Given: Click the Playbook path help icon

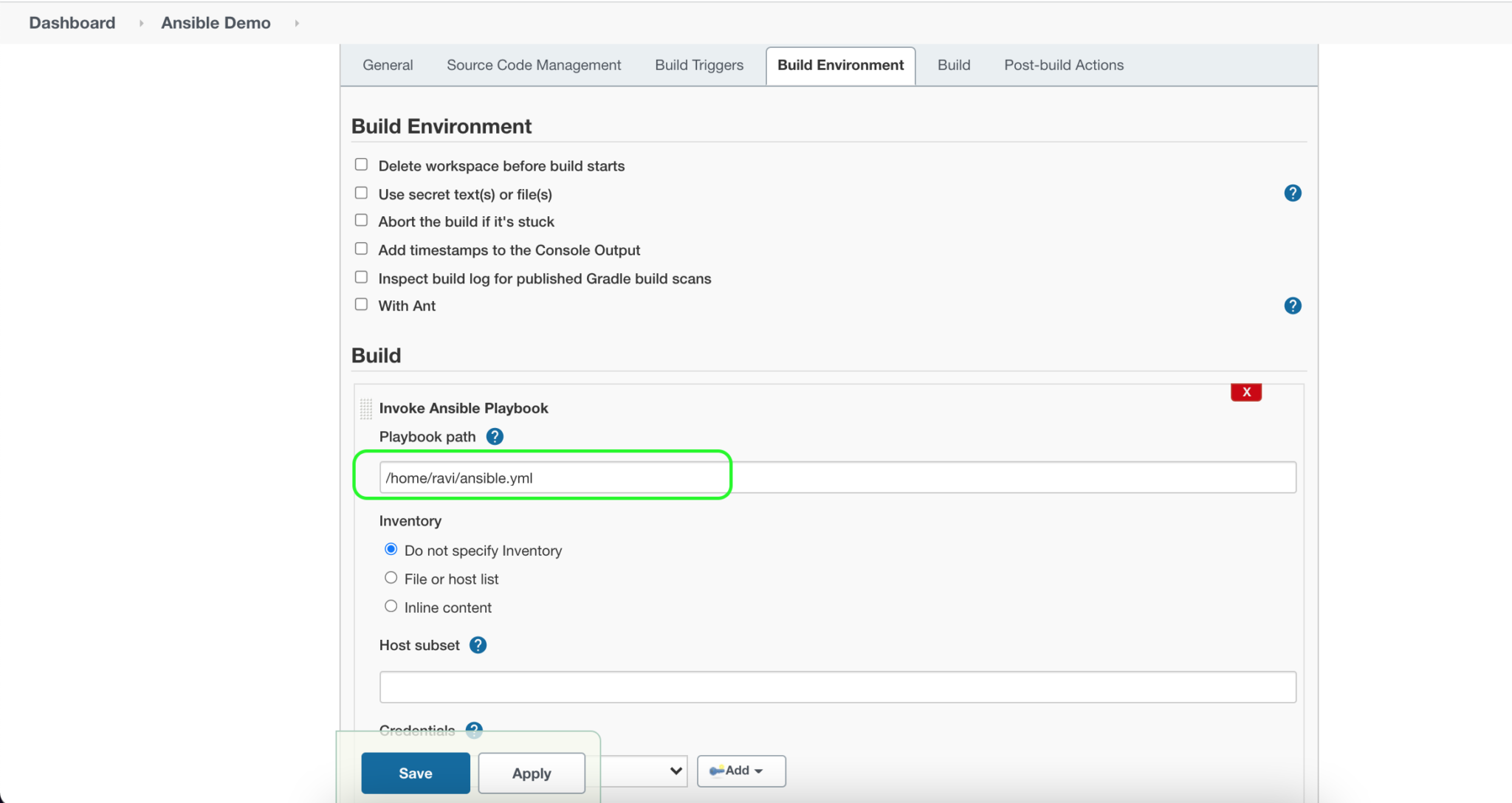Looking at the screenshot, I should pyautogui.click(x=494, y=436).
